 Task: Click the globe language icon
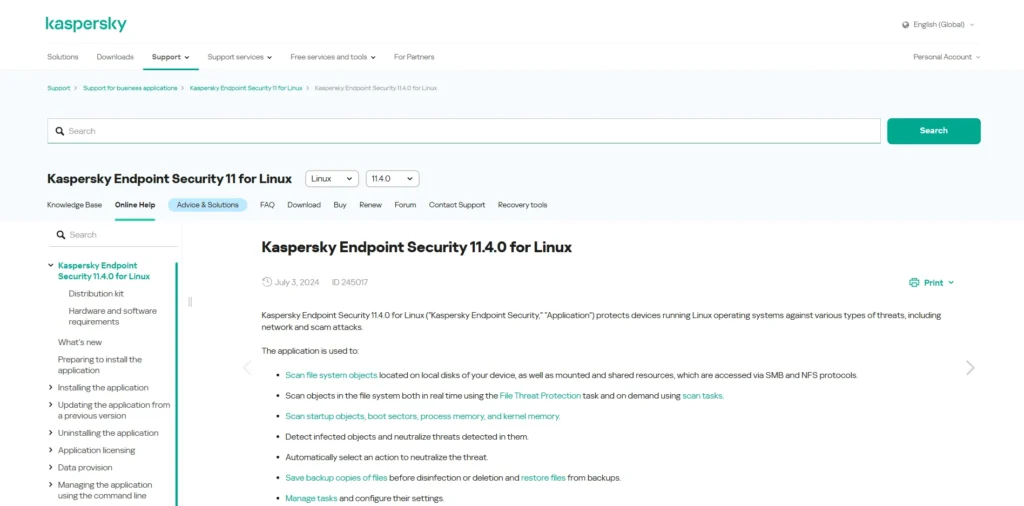905,25
